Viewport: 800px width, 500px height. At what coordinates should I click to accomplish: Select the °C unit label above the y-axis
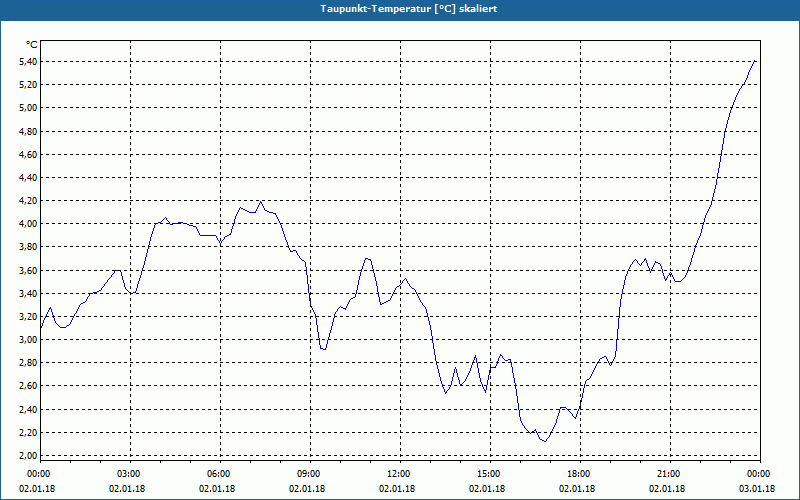[31, 45]
